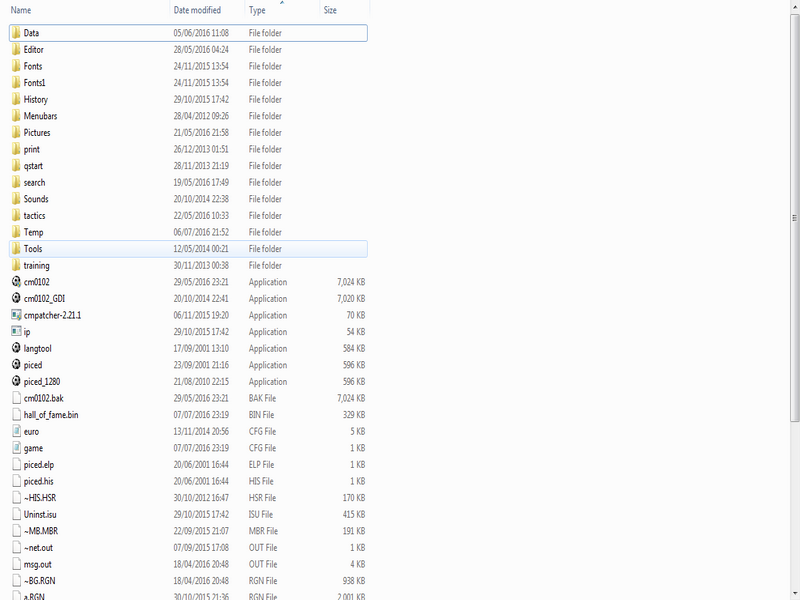Click the Menubars folder icon
Image resolution: width=800 pixels, height=600 pixels.
(16, 116)
